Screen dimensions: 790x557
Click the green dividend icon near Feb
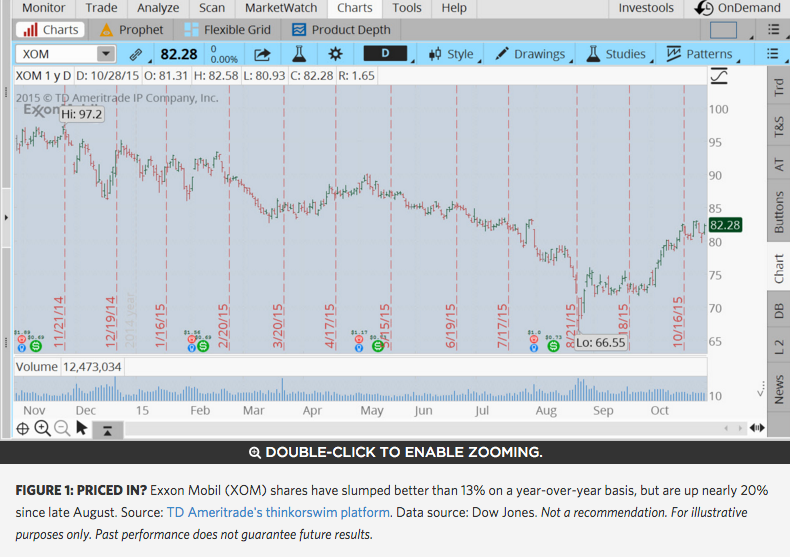203,346
